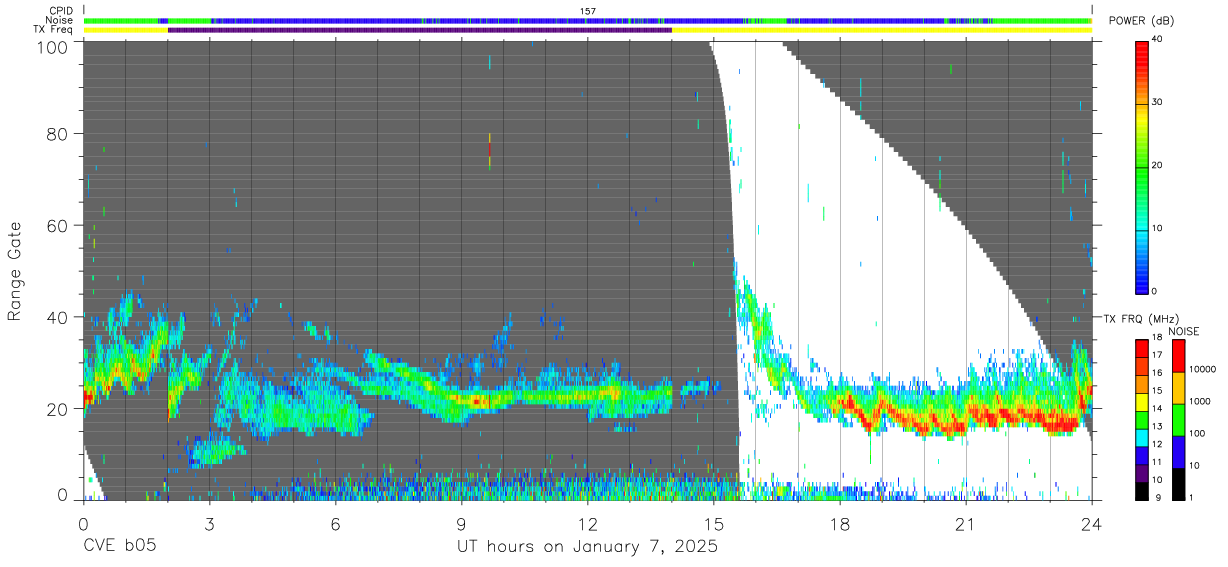
Task: Click the 100 tick on Range Gate axis
Action: coord(55,46)
